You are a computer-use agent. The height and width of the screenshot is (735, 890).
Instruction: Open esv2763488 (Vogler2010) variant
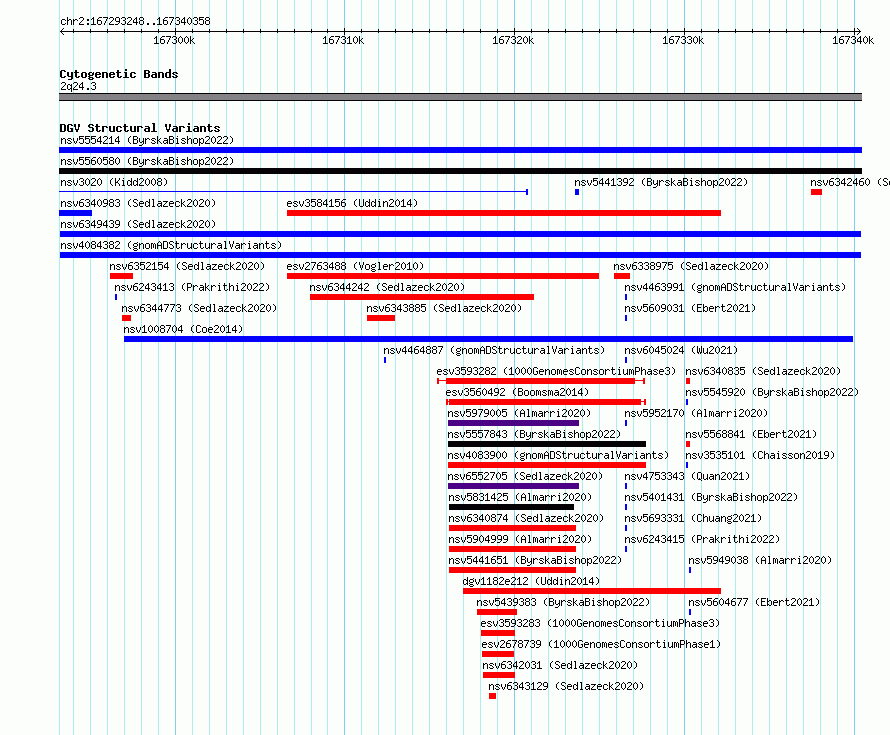click(355, 266)
